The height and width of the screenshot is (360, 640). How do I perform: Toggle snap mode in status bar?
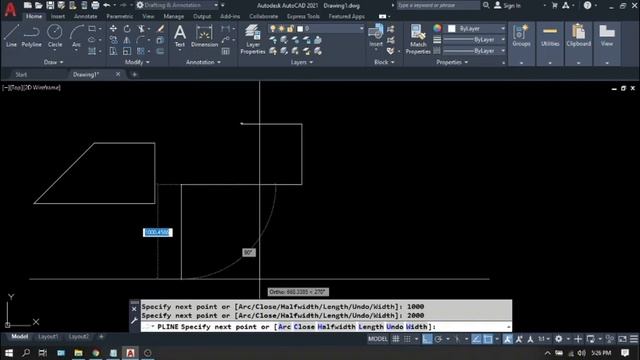[x=407, y=339]
